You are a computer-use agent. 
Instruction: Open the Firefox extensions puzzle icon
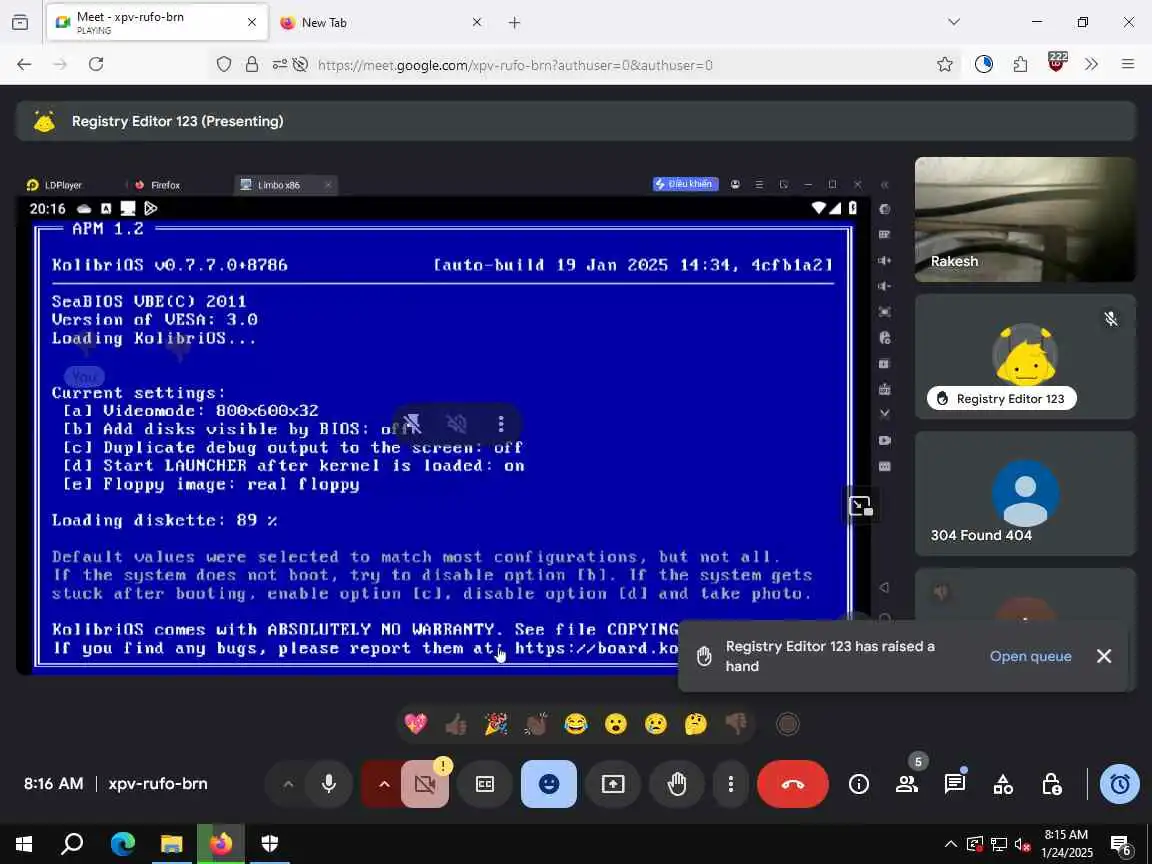click(1020, 65)
